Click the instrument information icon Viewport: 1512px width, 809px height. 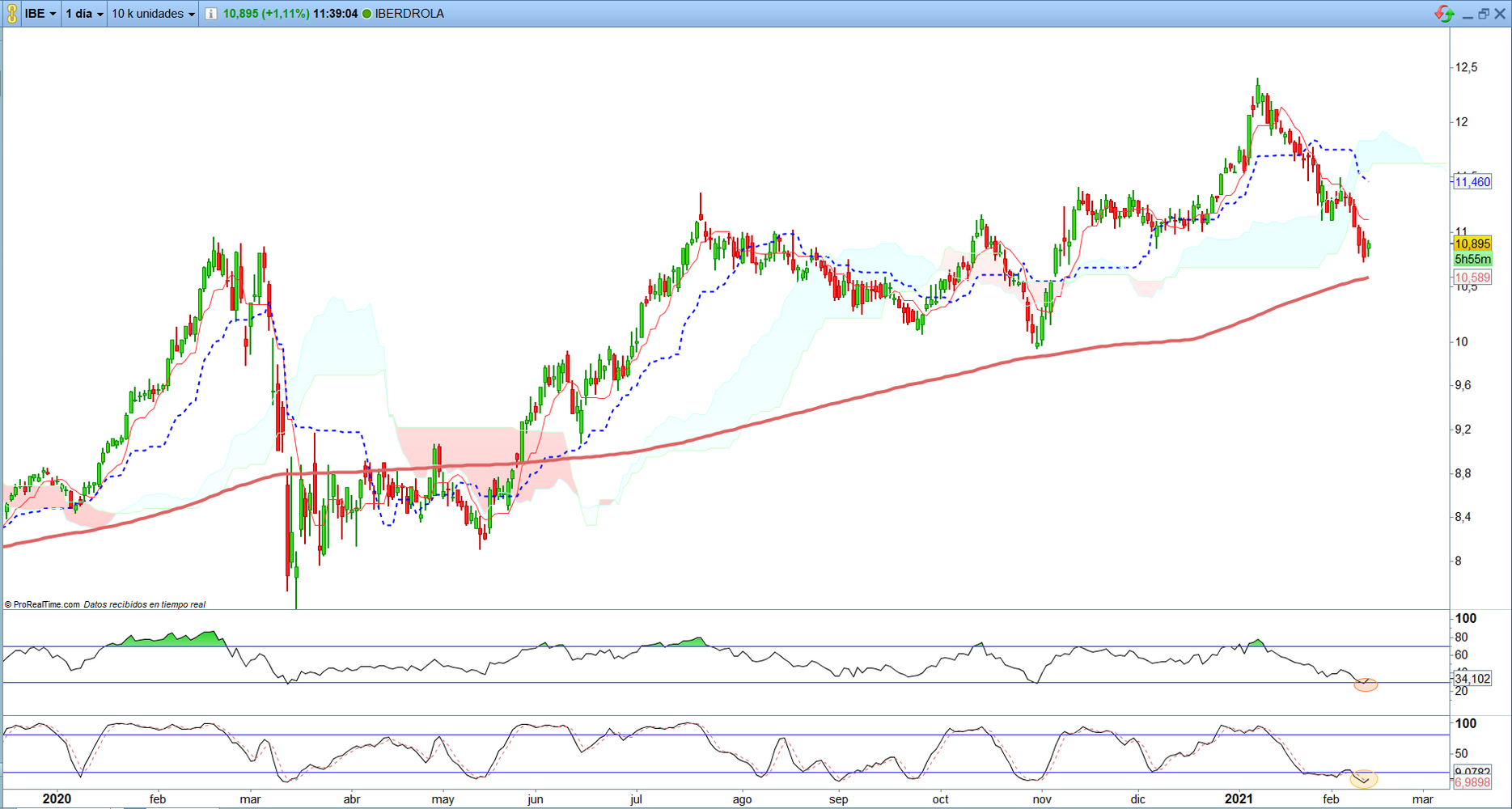pos(210,14)
